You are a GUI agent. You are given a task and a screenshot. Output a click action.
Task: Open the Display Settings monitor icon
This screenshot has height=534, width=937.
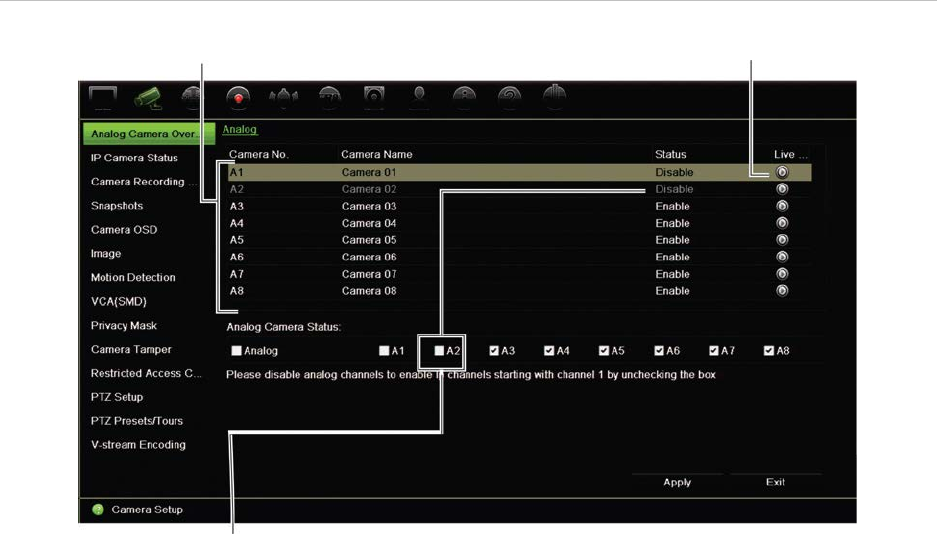[x=103, y=98]
